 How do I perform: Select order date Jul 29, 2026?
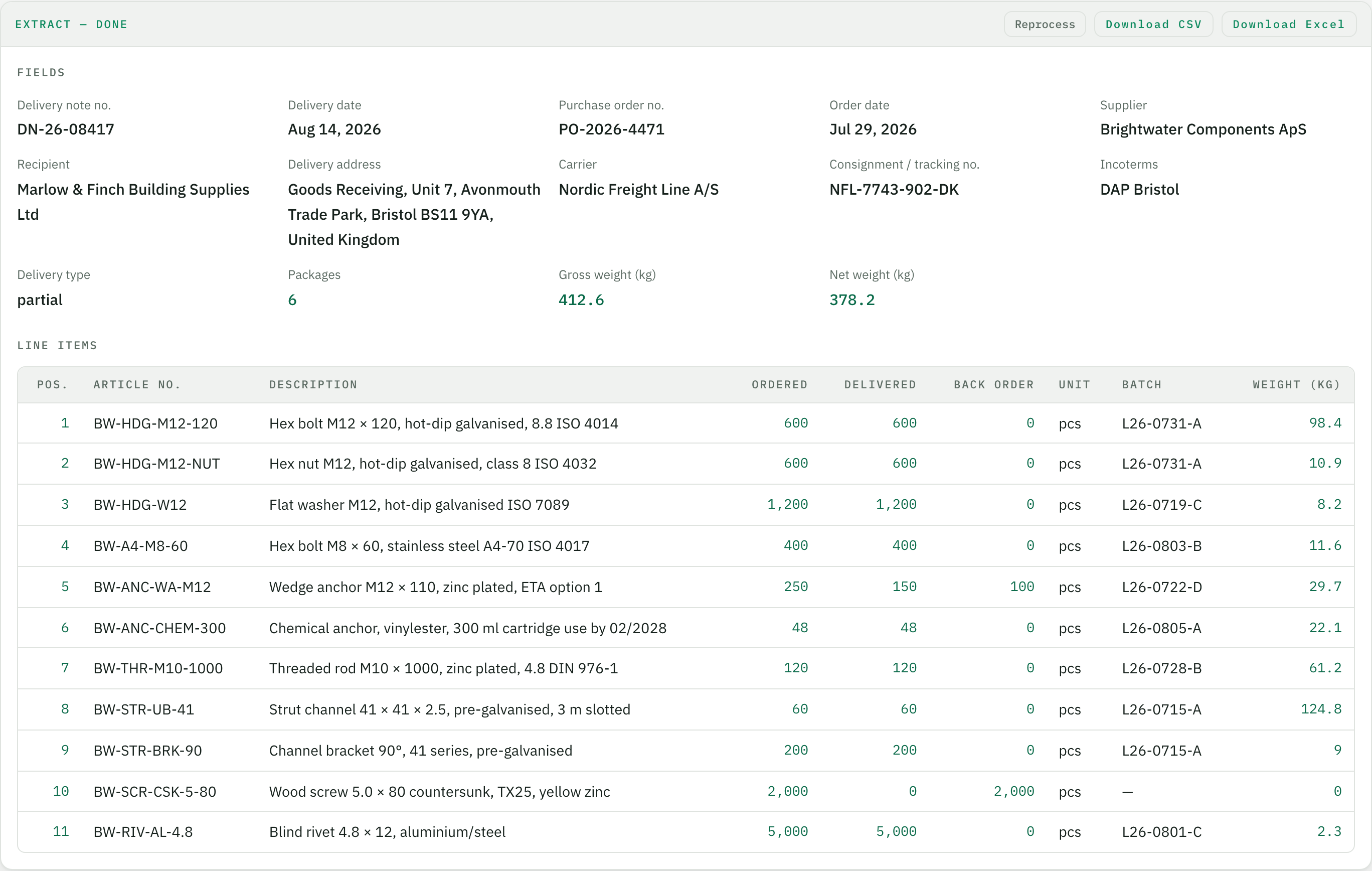873,129
